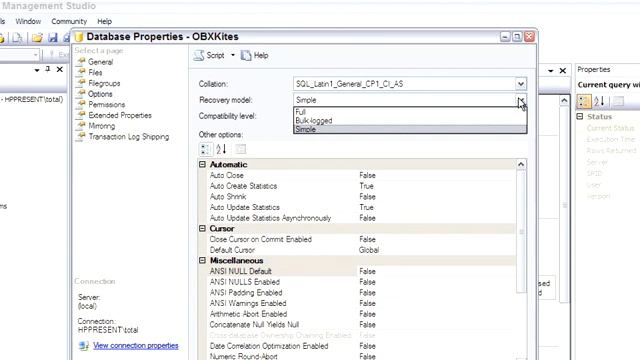Select the Filegroups page icon
Viewport: 640px width, 360px height.
click(81, 83)
